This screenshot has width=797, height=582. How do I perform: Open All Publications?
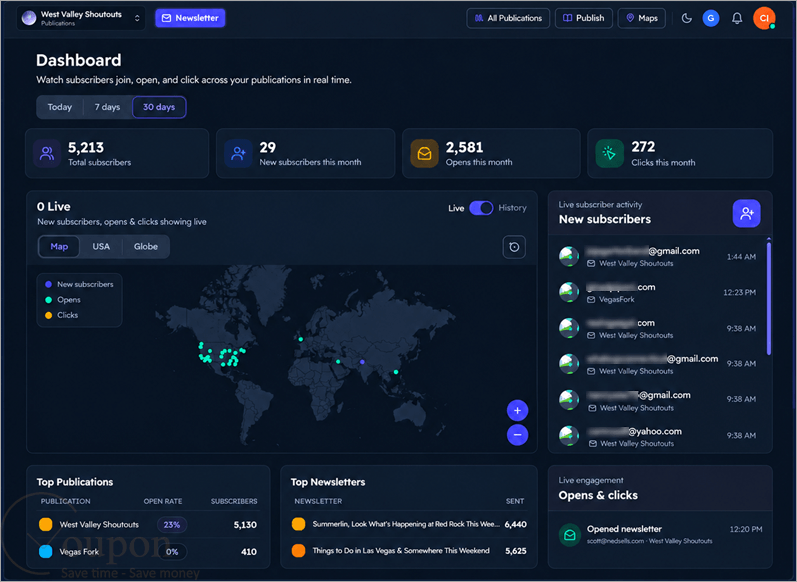508,18
